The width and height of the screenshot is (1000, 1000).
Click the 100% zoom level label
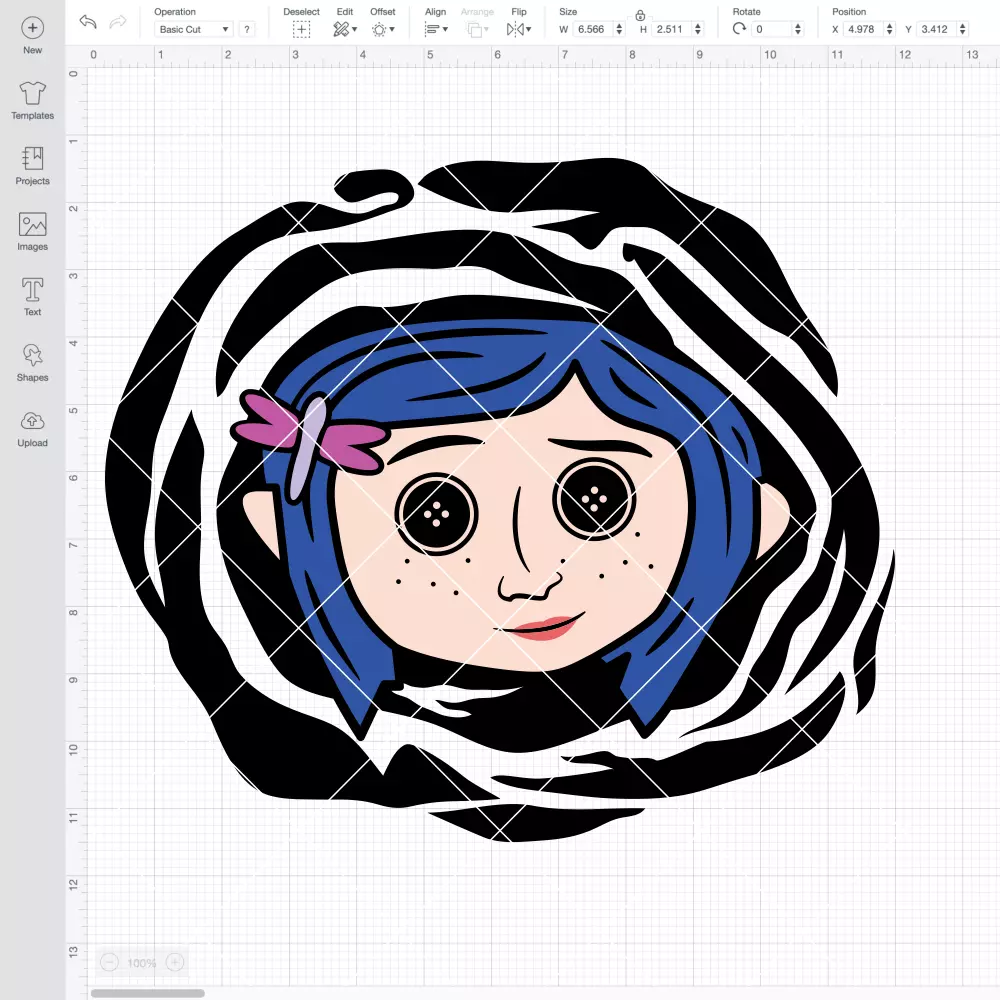(142, 963)
